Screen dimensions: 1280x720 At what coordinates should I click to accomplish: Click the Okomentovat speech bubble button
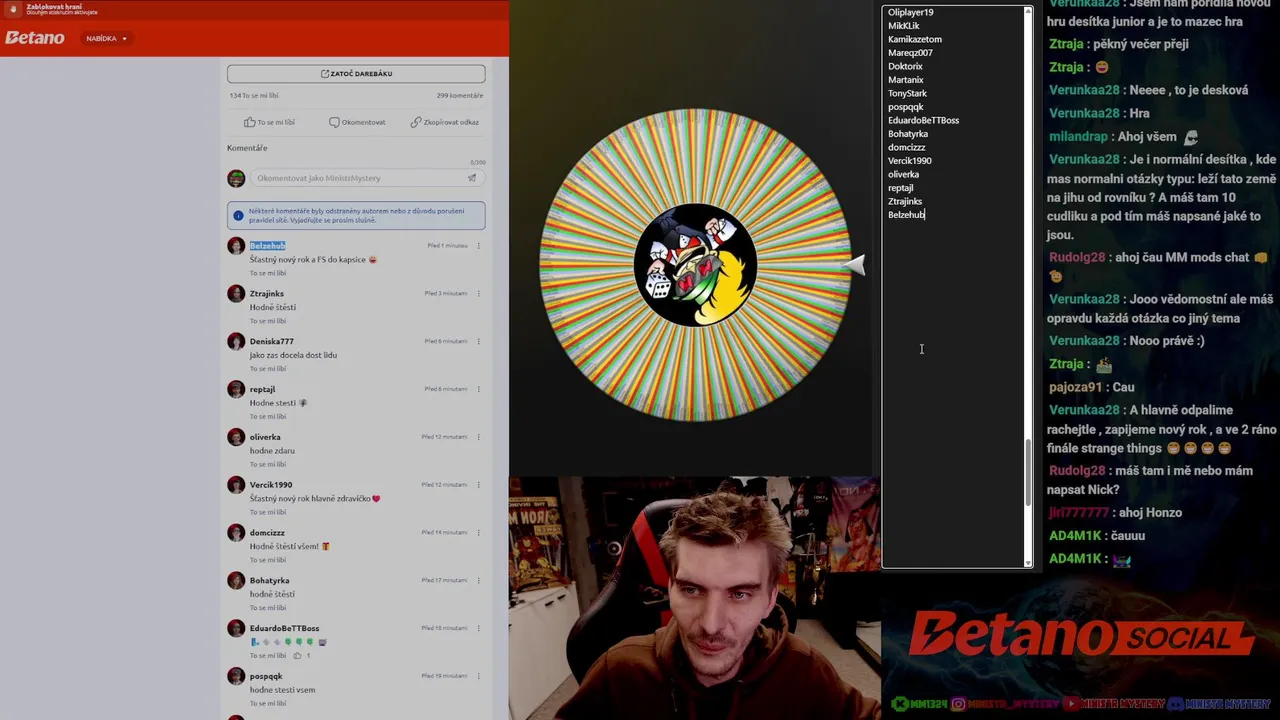point(357,122)
